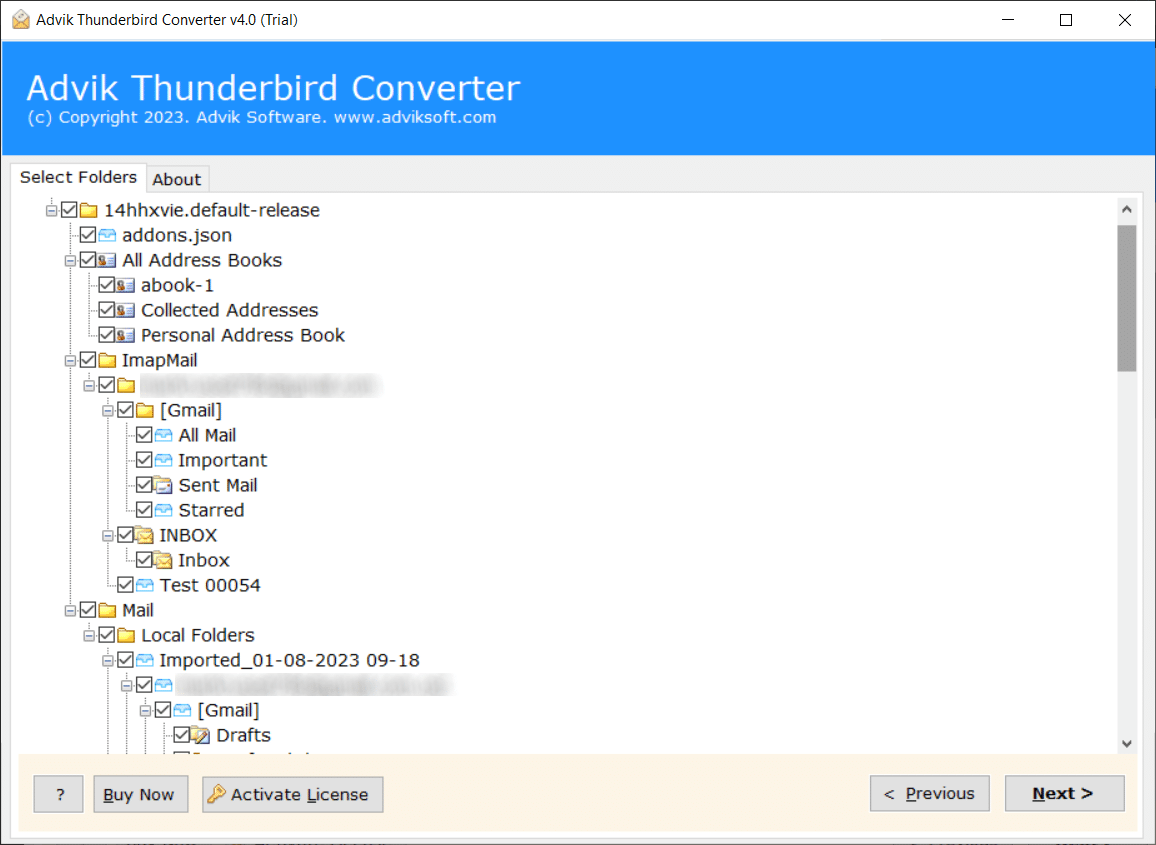Click the inbox folder icon beside INBOX
Viewport: 1156px width, 845px height.
(x=145, y=536)
